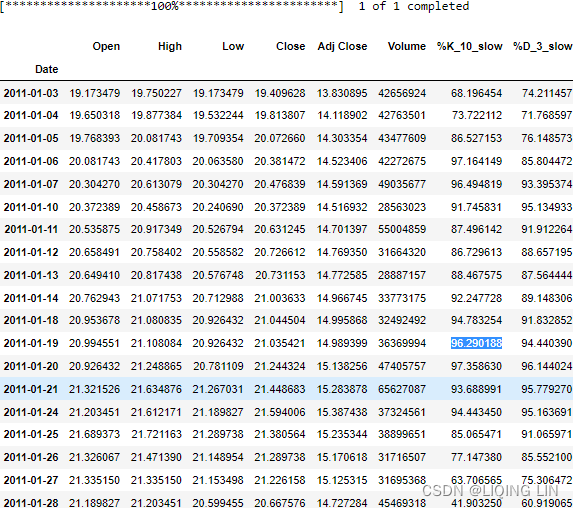Click Adj Close value 15.125315
Image resolution: width=573 pixels, height=508 pixels.
click(x=342, y=480)
